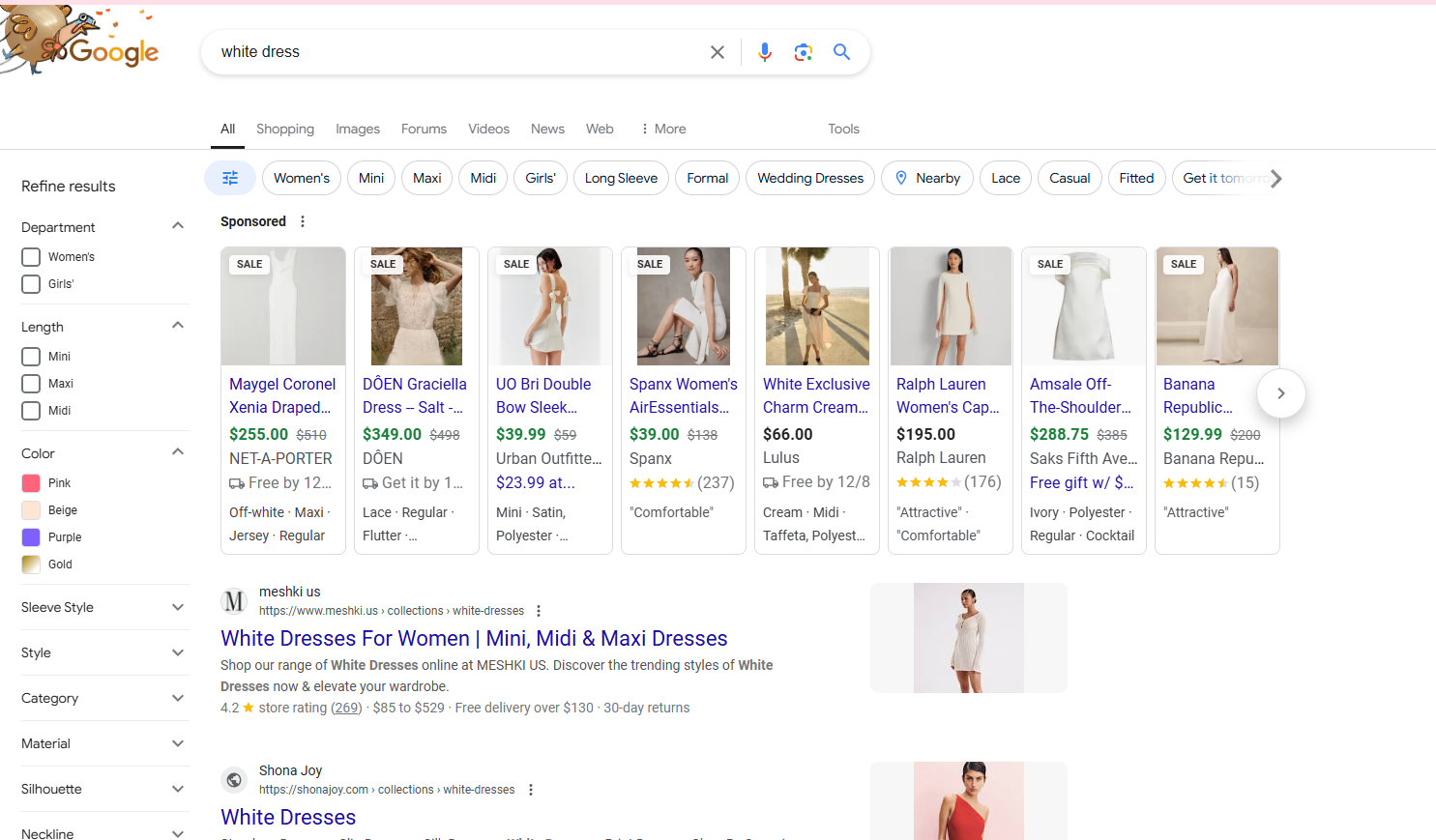This screenshot has width=1436, height=840.
Task: Open the More search types menu
Action: tap(663, 129)
